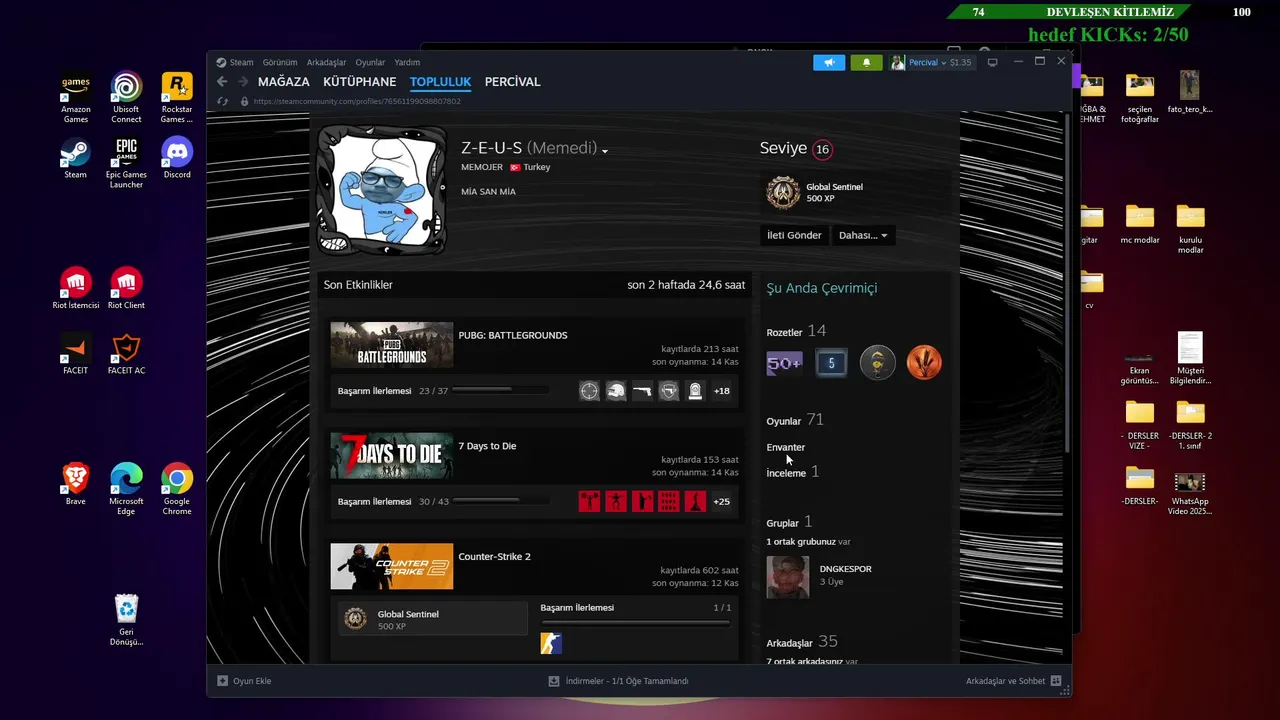Open the golden figure profile badge

[878, 363]
